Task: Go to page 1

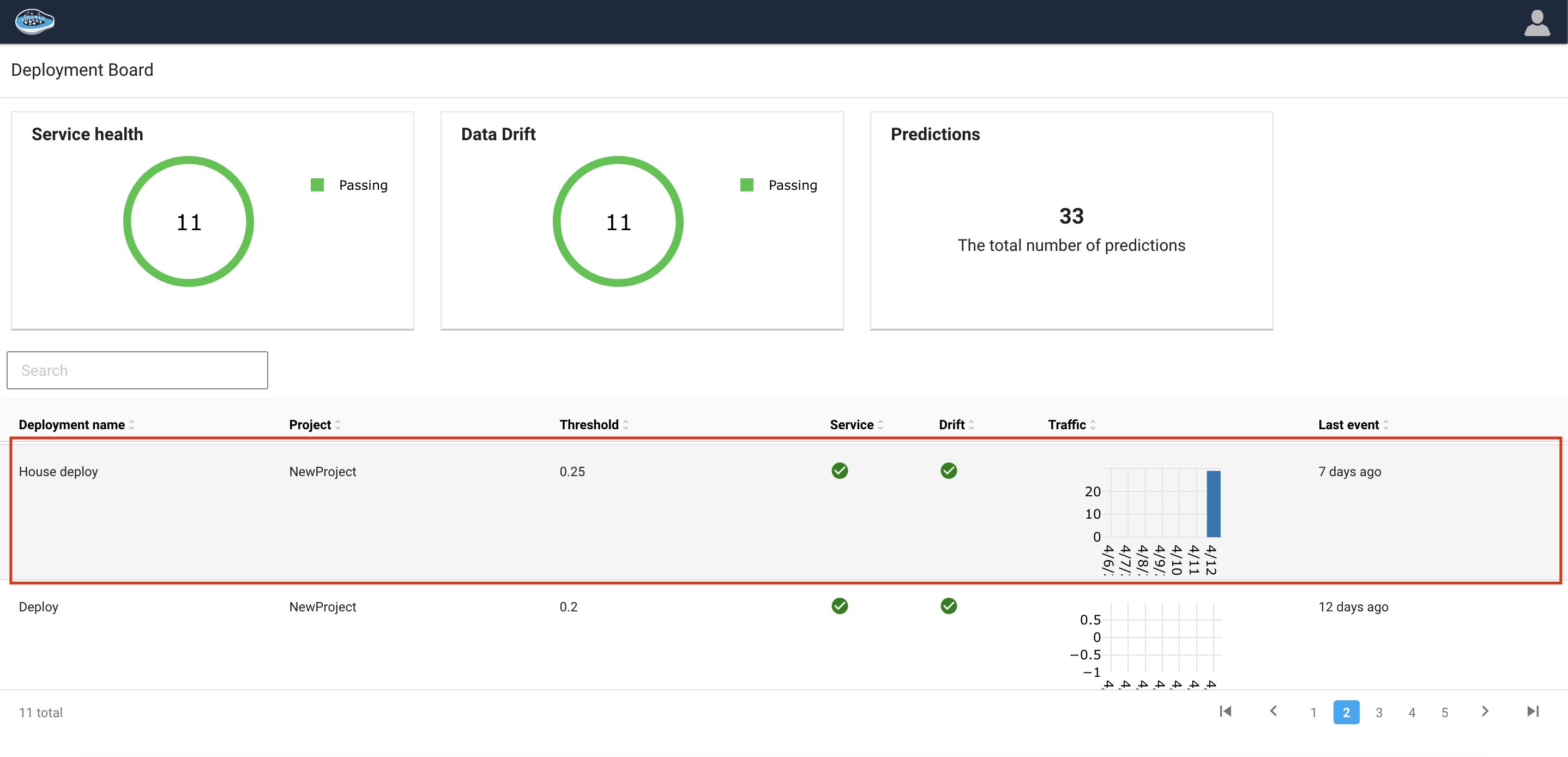Action: pos(1313,712)
